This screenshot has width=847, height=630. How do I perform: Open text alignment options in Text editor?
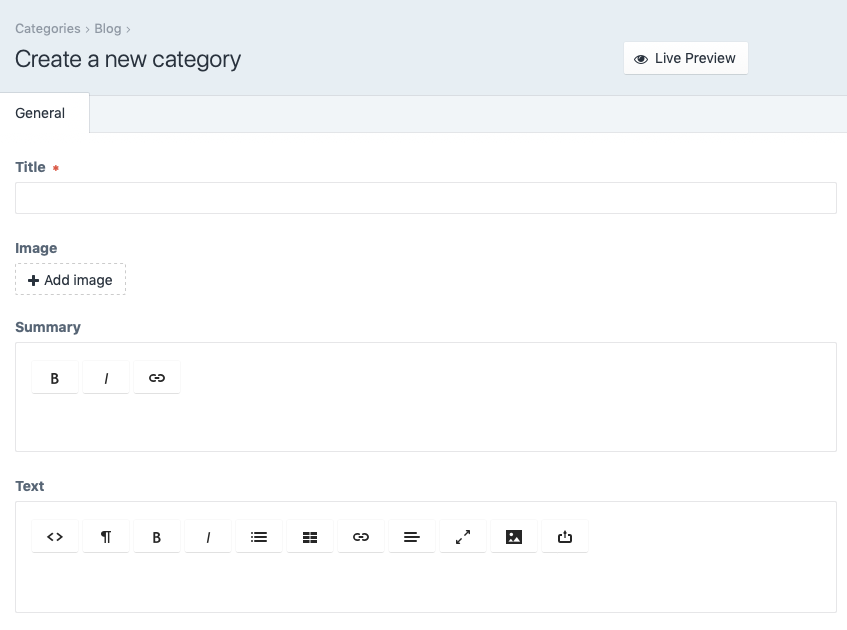[x=412, y=537]
